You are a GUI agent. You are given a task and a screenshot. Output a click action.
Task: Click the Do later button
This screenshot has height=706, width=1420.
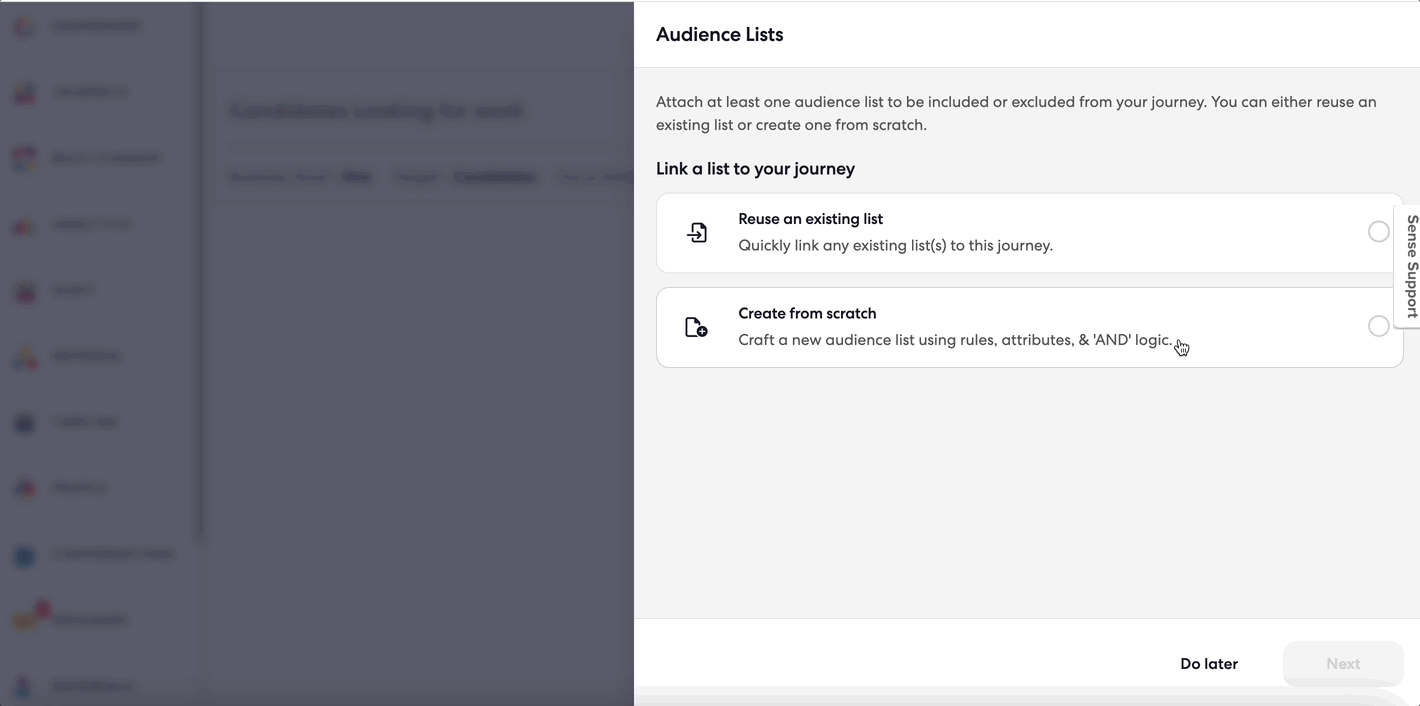[1208, 664]
